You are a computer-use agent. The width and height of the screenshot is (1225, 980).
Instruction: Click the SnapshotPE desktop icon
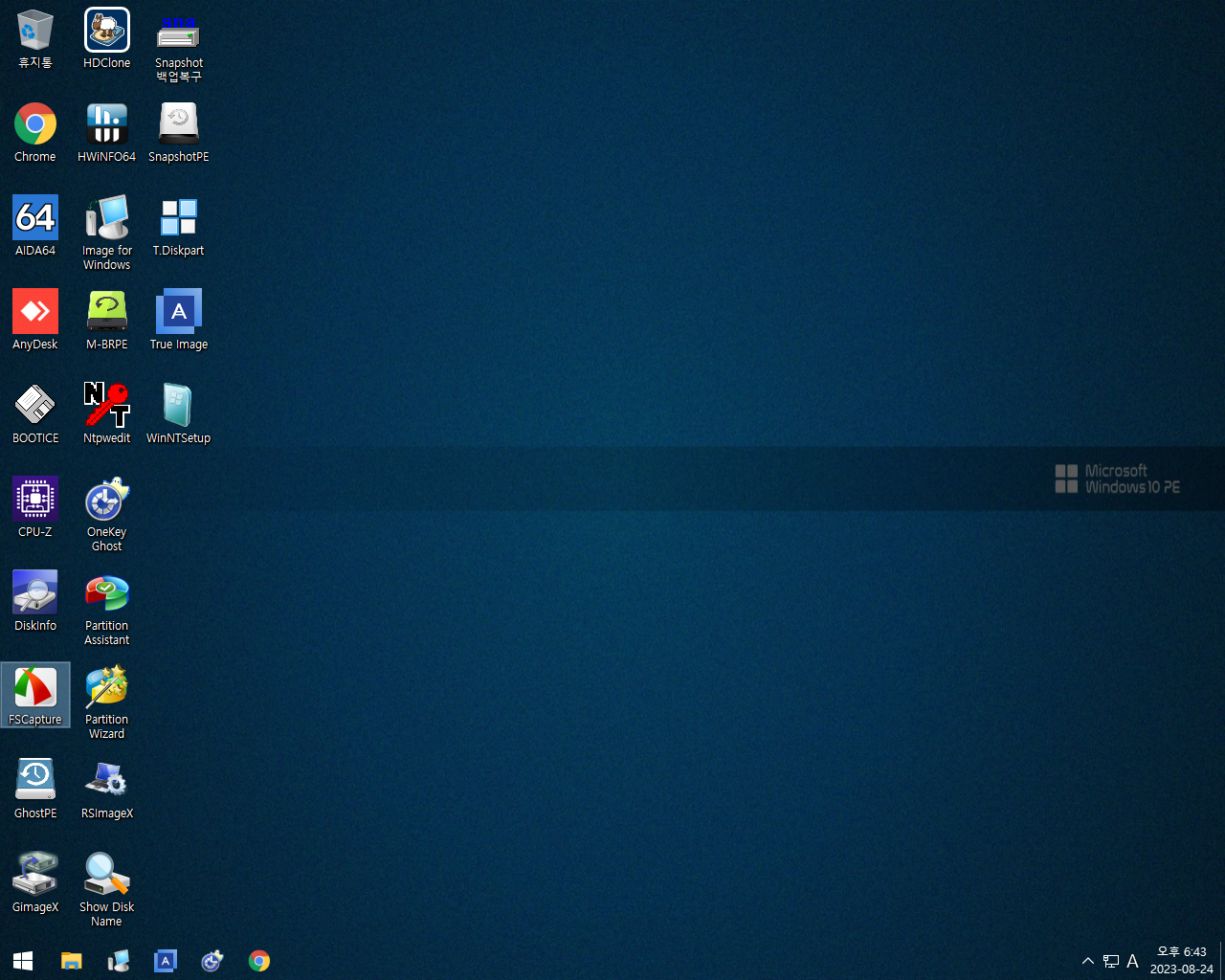[x=179, y=133]
